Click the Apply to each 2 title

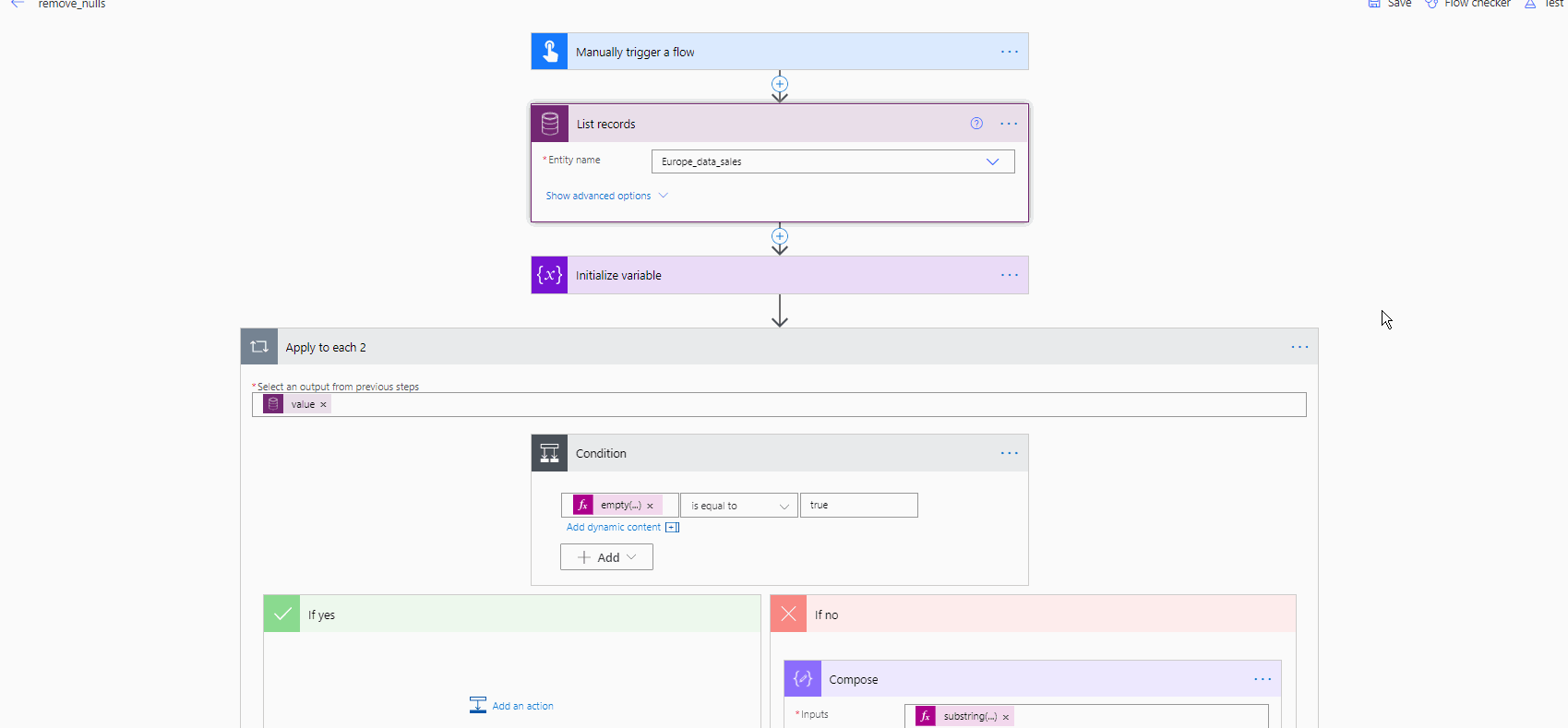click(326, 348)
